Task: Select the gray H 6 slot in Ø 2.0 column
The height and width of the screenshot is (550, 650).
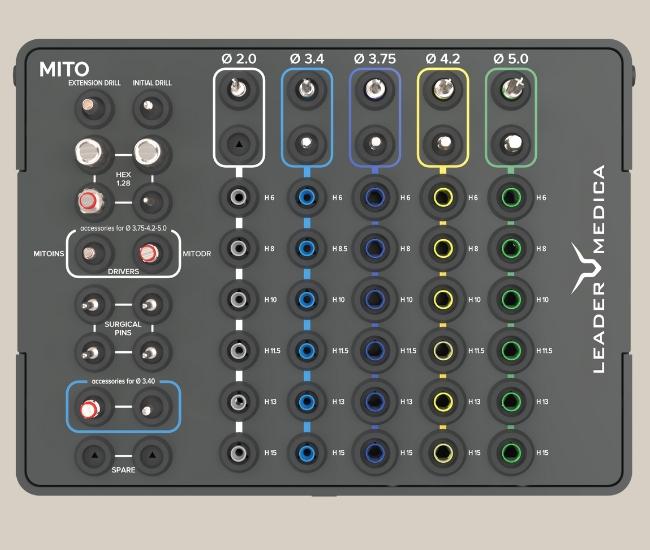Action: [x=237, y=197]
